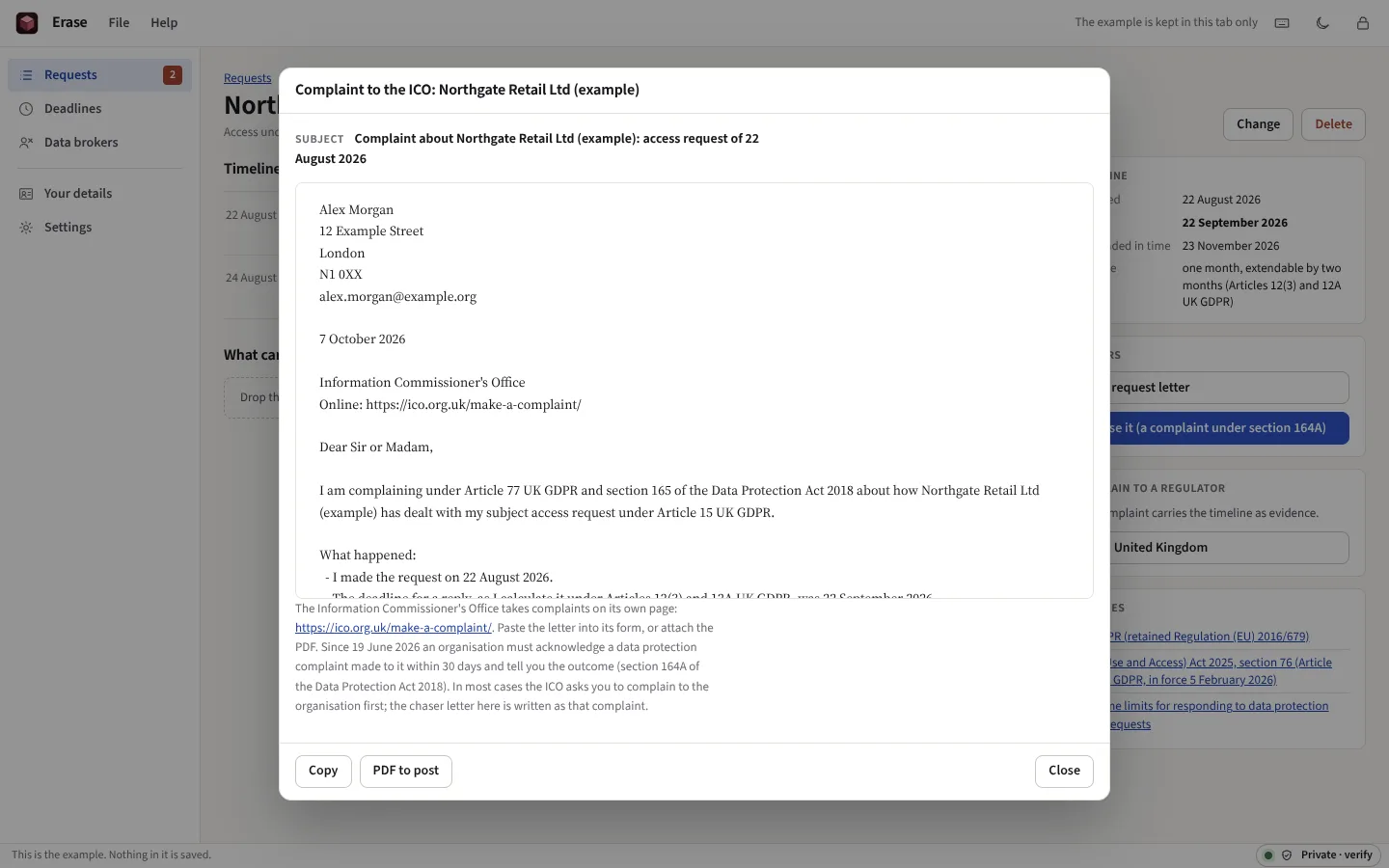
Task: Open the File menu
Action: 119,22
